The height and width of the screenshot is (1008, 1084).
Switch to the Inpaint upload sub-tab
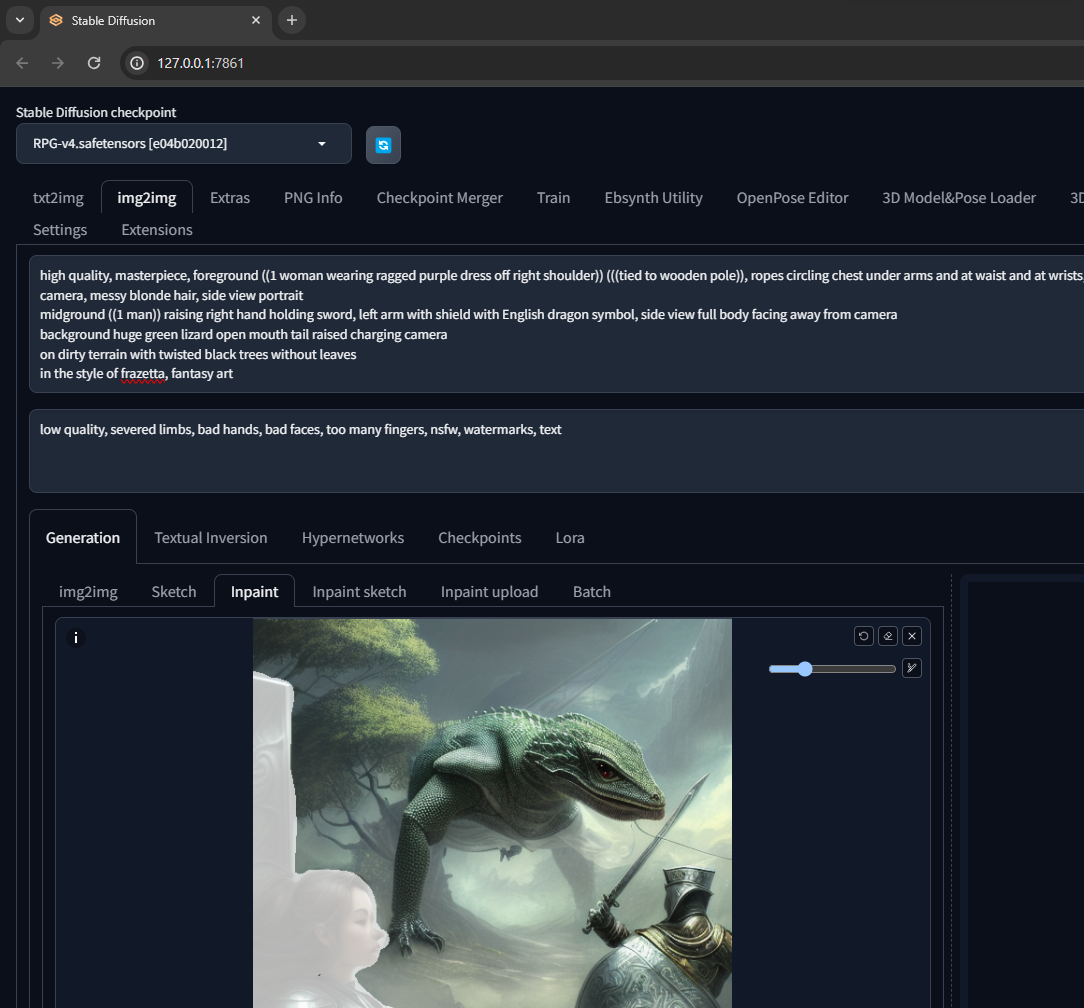point(489,592)
